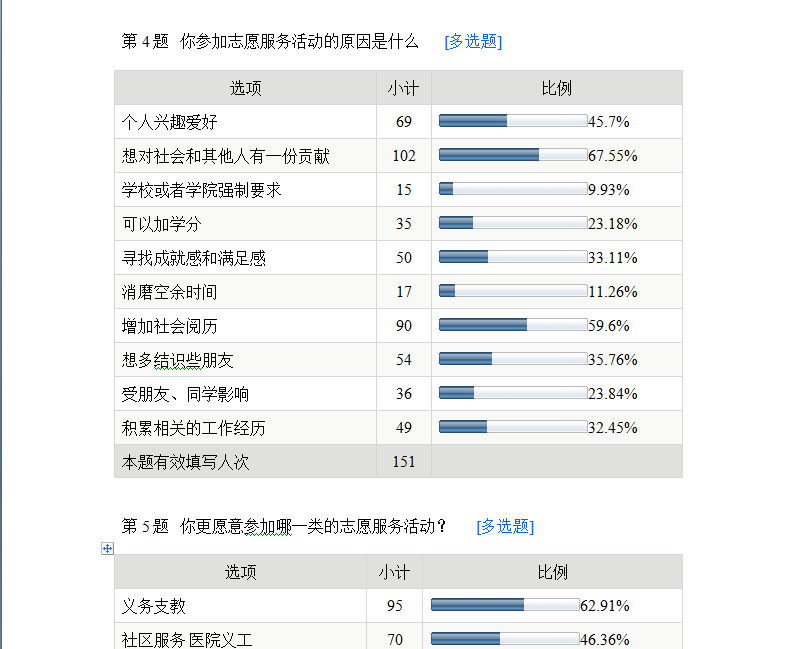Click the progress bar for 个人兴趣爱好
The width and height of the screenshot is (792, 649).
point(513,122)
